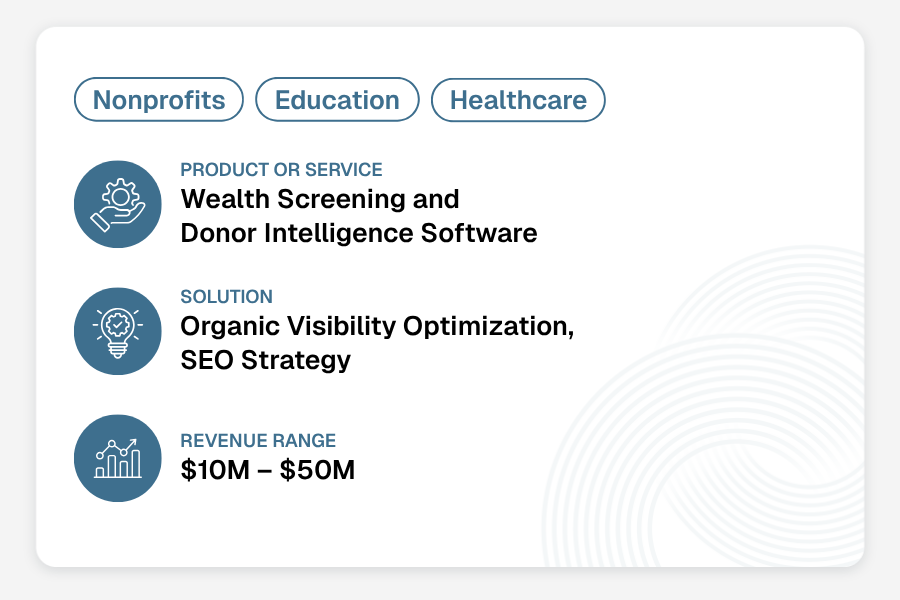Image resolution: width=900 pixels, height=600 pixels.
Task: Click the lightbulb screw base
Action: click(x=118, y=351)
